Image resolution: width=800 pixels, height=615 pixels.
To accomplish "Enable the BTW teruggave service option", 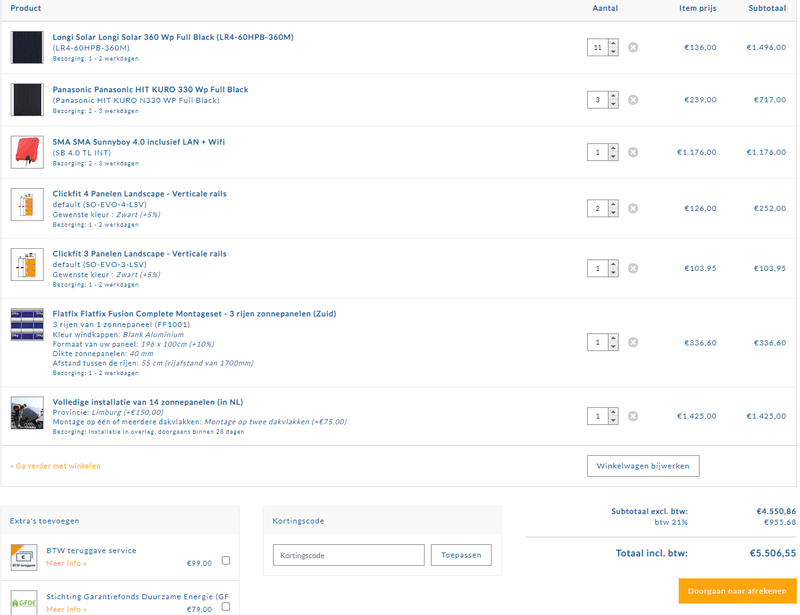I will 227,561.
